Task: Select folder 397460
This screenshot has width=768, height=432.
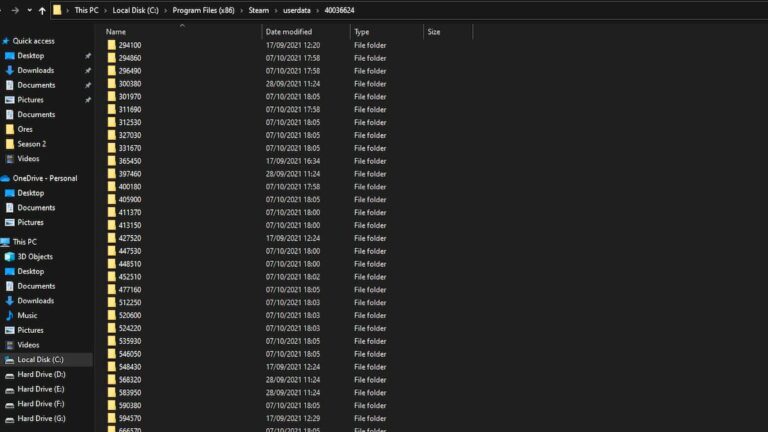Action: coord(130,174)
